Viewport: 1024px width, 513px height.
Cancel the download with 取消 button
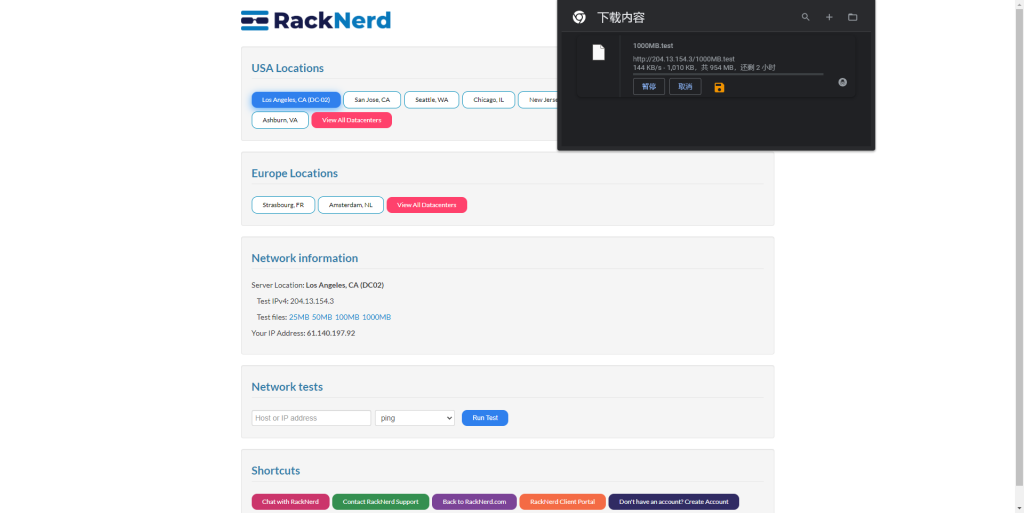(x=685, y=87)
